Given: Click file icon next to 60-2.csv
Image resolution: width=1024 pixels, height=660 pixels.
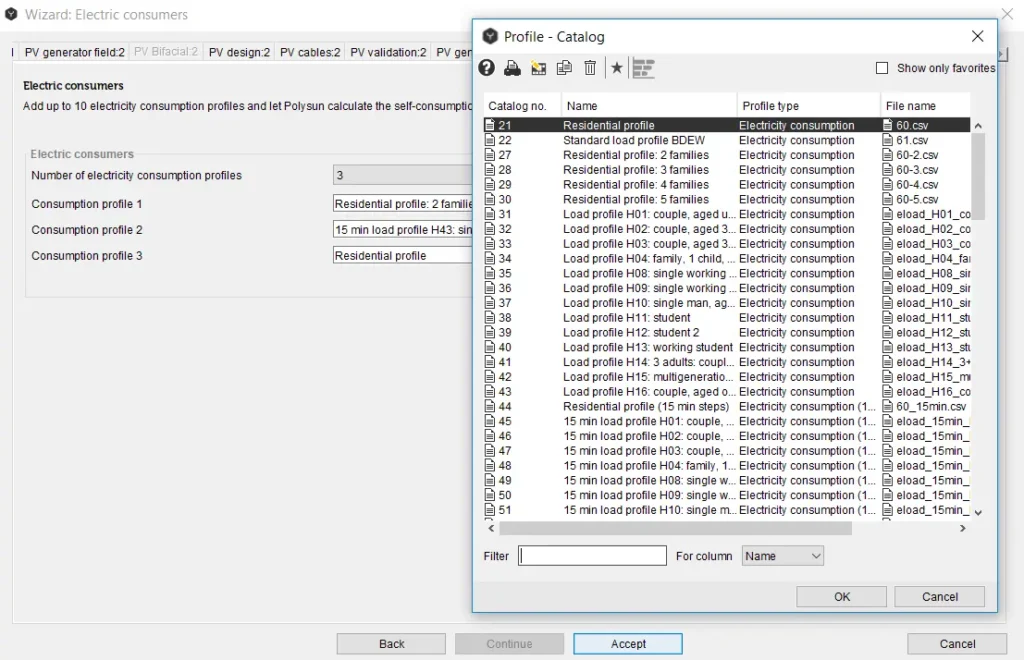Looking at the screenshot, I should point(888,155).
